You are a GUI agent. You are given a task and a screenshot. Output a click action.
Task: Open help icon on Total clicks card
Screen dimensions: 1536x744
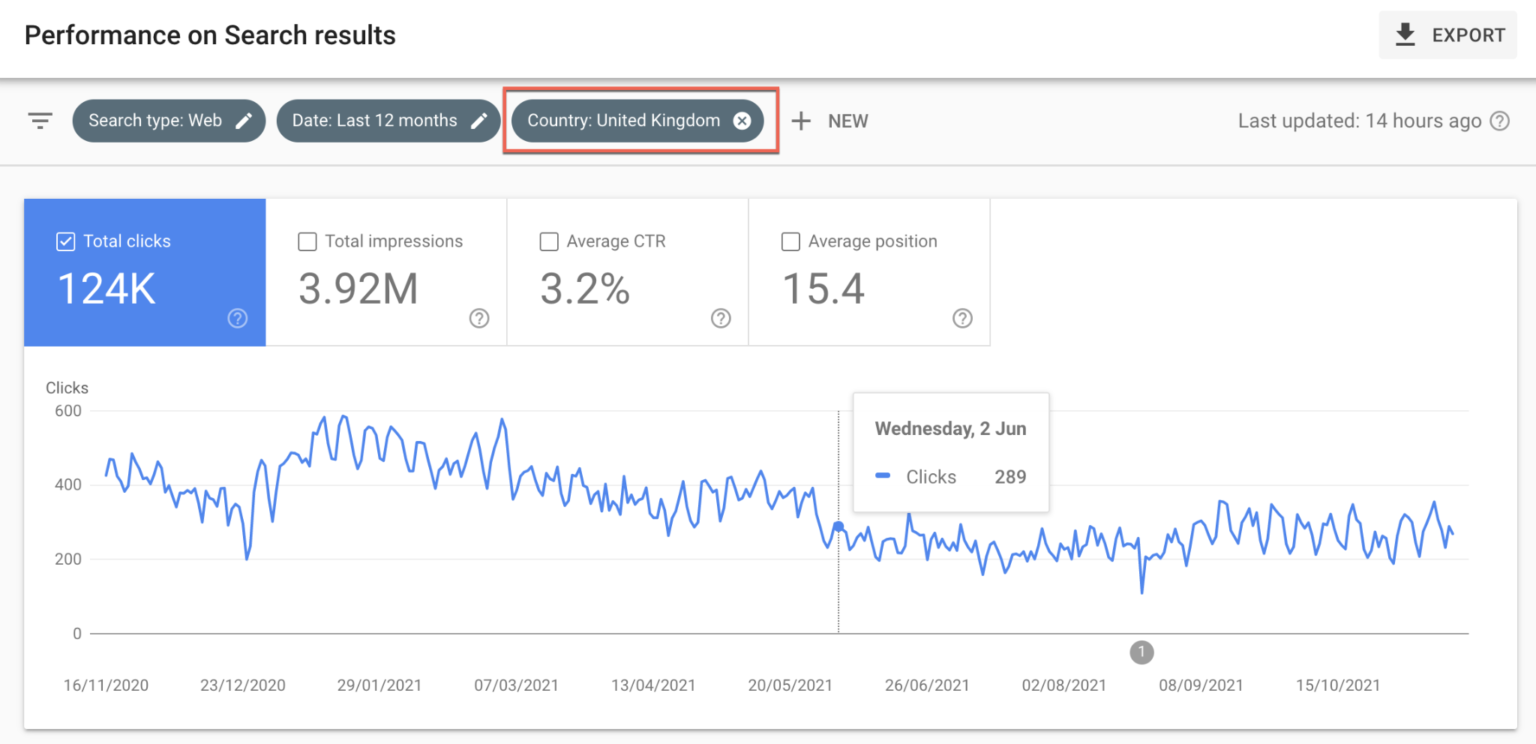pos(237,318)
